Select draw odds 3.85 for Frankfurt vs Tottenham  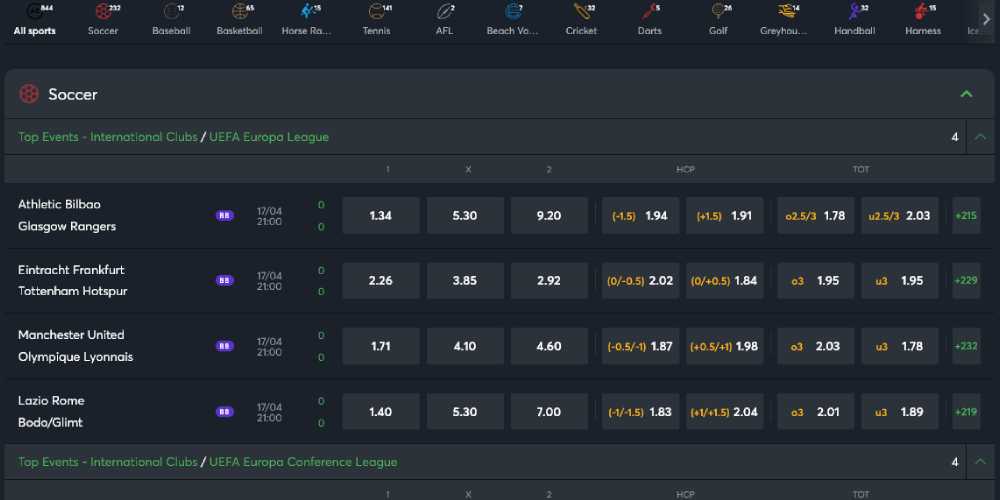[x=464, y=281]
